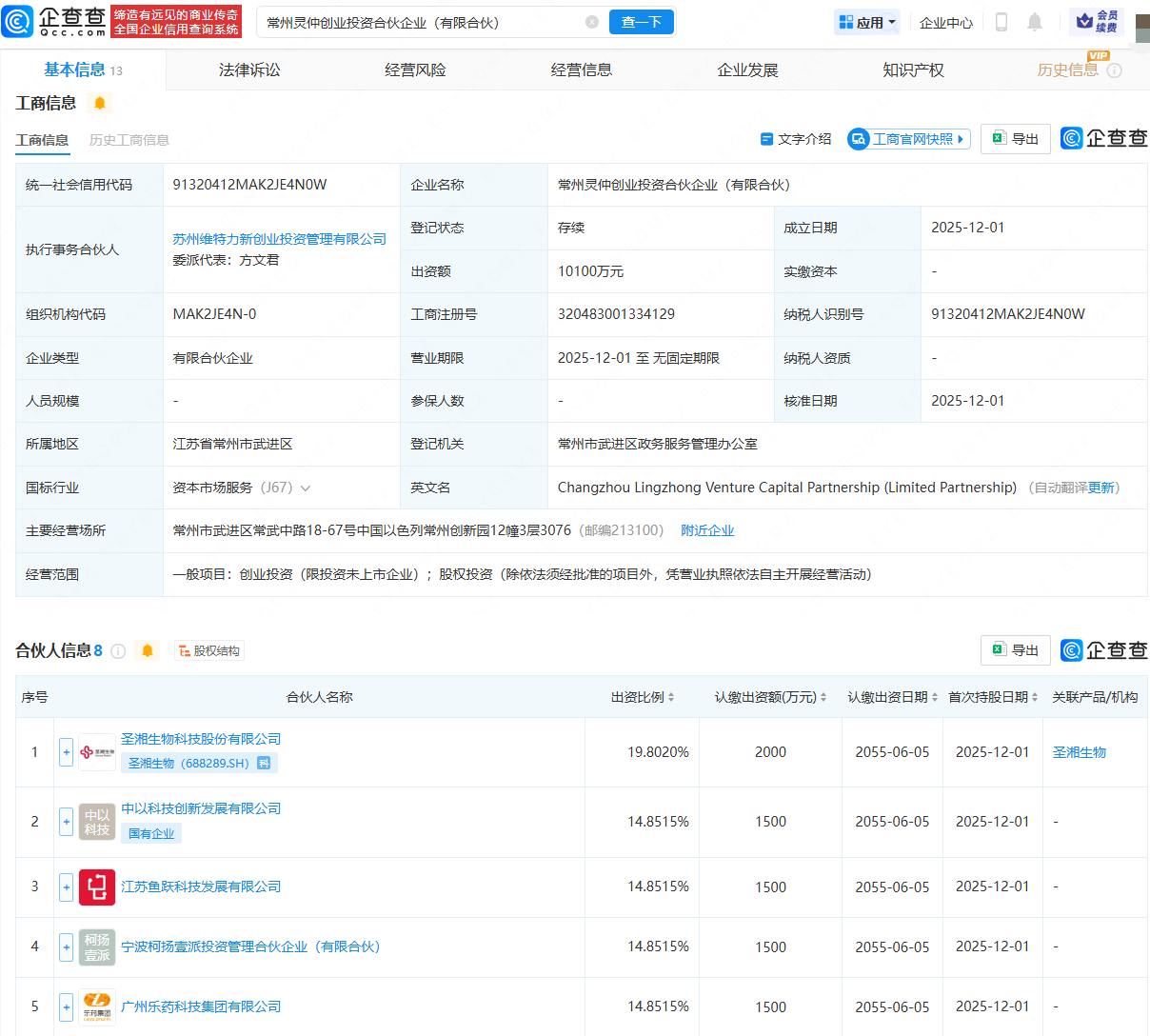
Task: Clear the search box text
Action: click(x=592, y=22)
